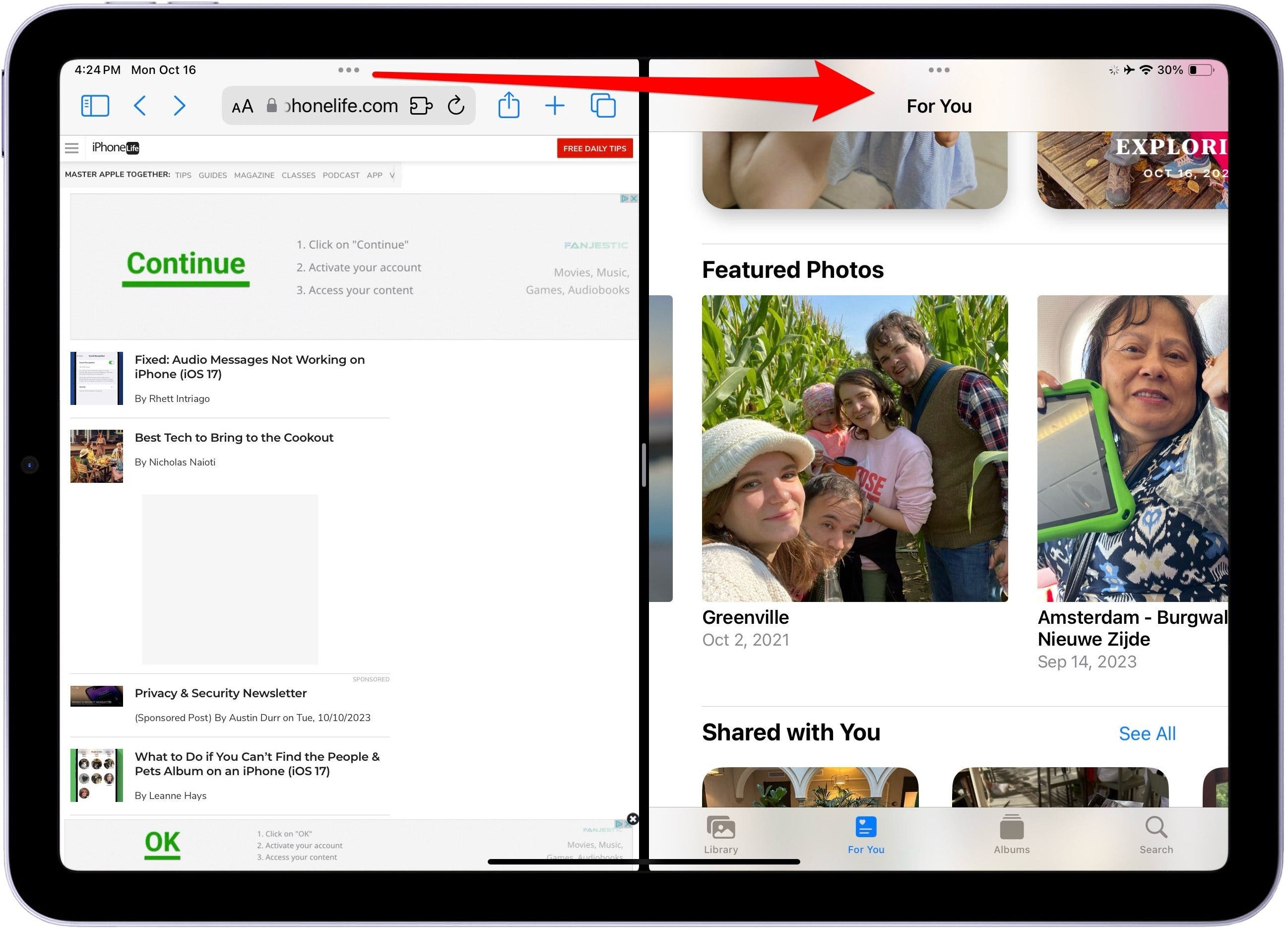Open a new tab with plus icon

[555, 106]
